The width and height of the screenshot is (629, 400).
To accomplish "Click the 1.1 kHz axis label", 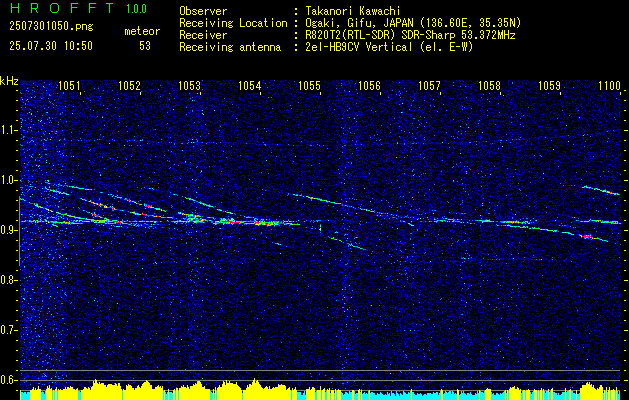I will coord(9,130).
